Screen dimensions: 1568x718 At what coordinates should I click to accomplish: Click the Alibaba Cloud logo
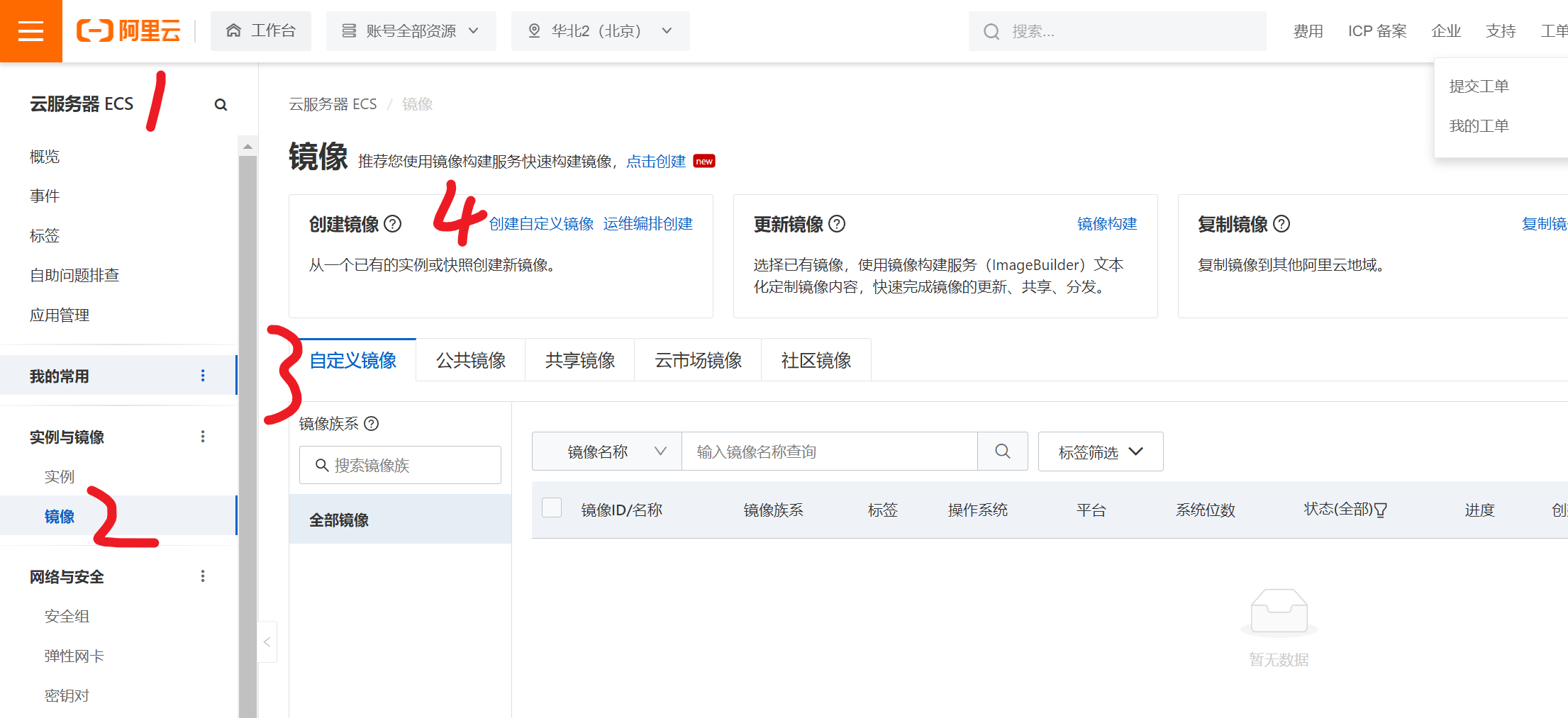click(x=128, y=31)
